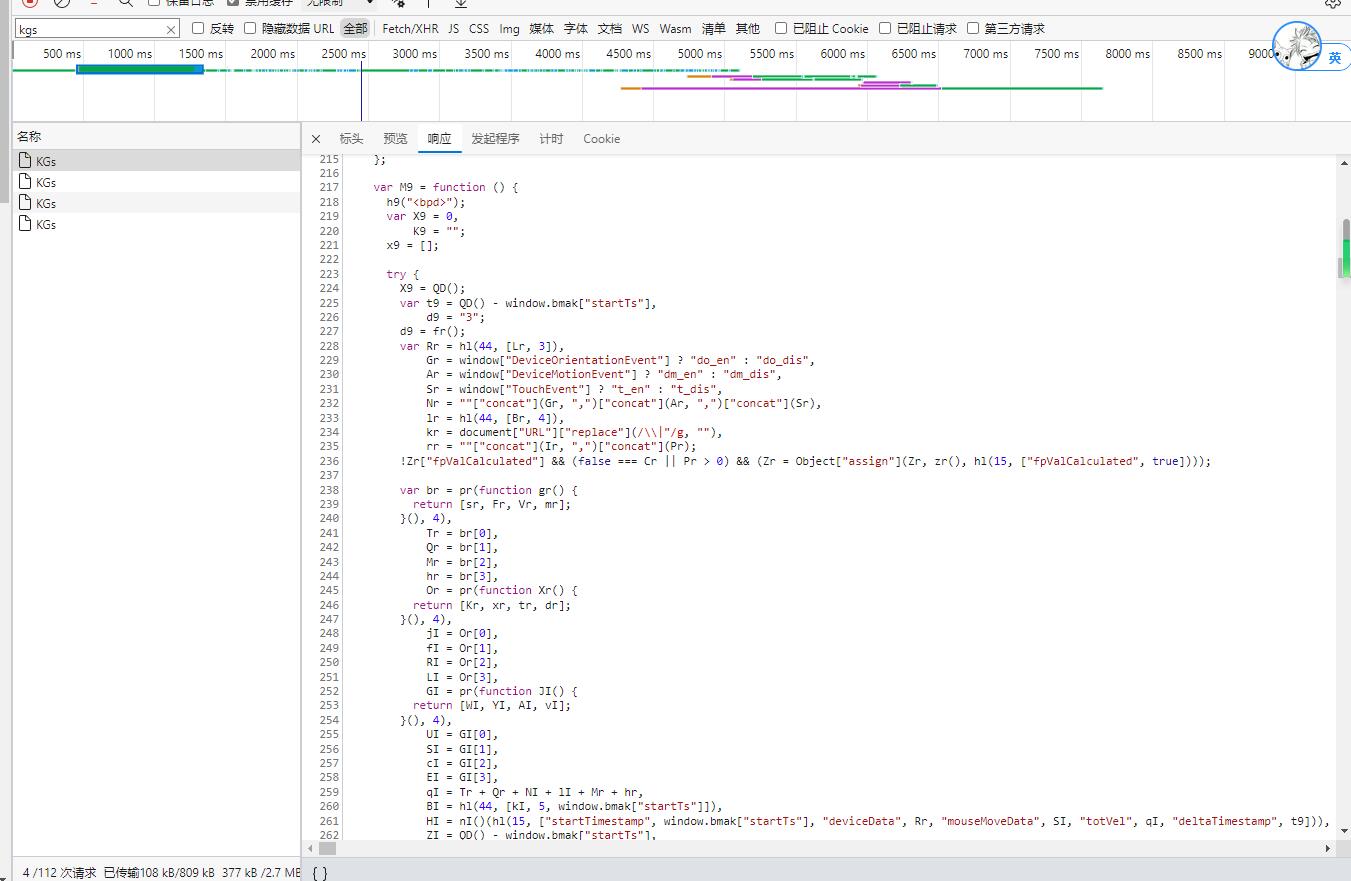Click the pretty-print braces icon at bottom
This screenshot has width=1351, height=881.
pos(319,873)
